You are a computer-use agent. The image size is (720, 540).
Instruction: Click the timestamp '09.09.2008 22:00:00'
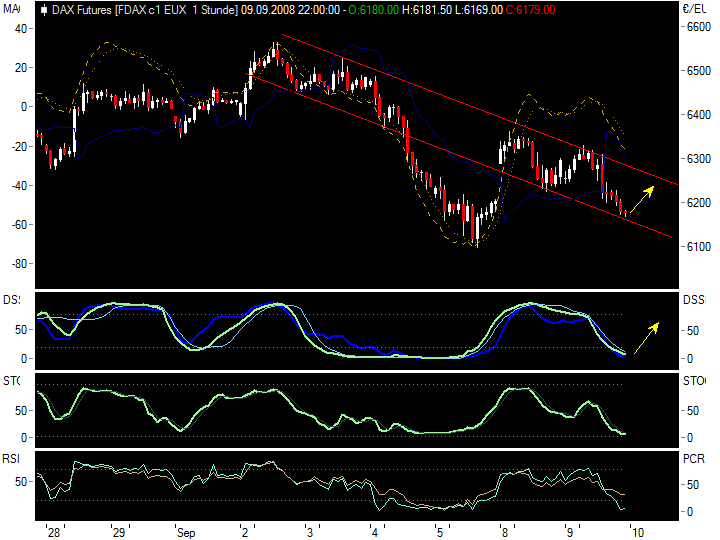coord(290,10)
